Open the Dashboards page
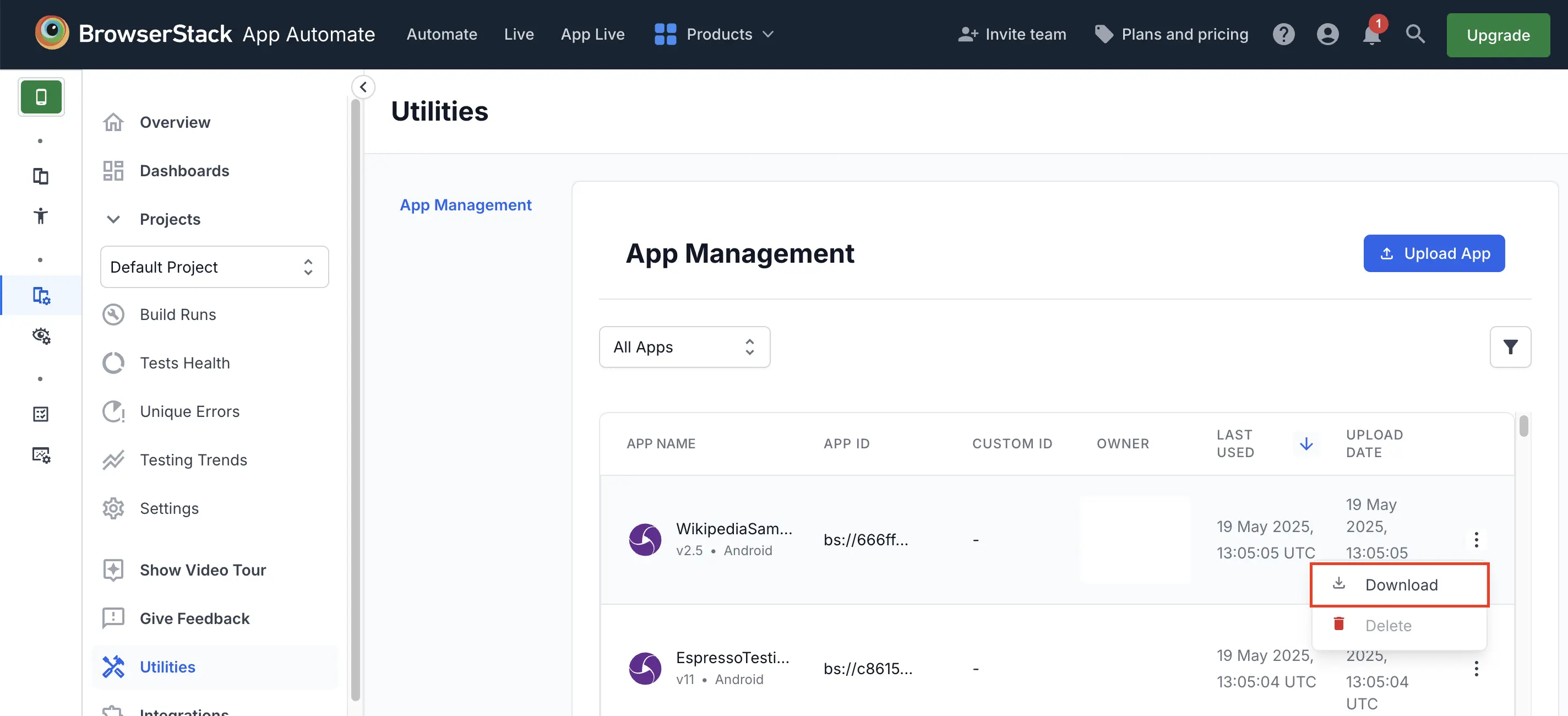The width and height of the screenshot is (1568, 716). 184,171
